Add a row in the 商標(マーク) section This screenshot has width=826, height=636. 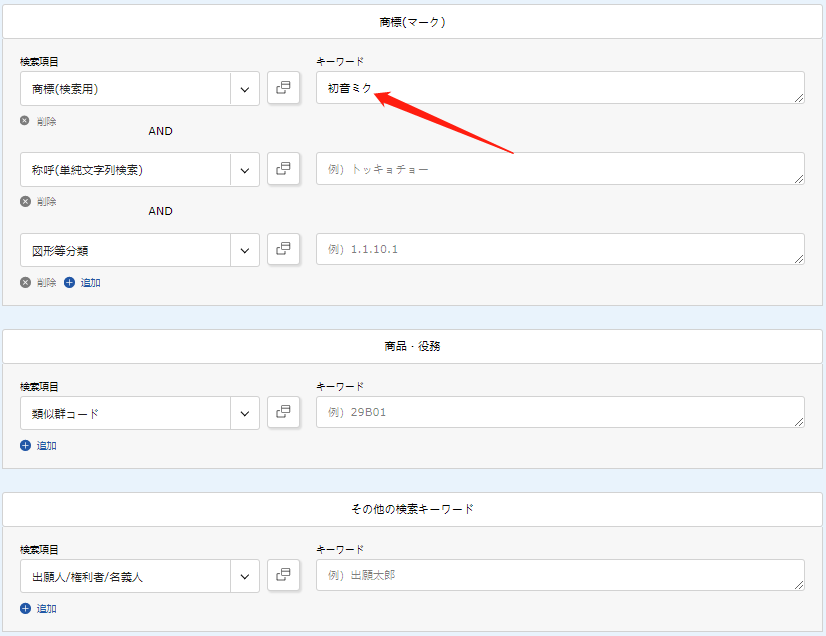[x=83, y=283]
